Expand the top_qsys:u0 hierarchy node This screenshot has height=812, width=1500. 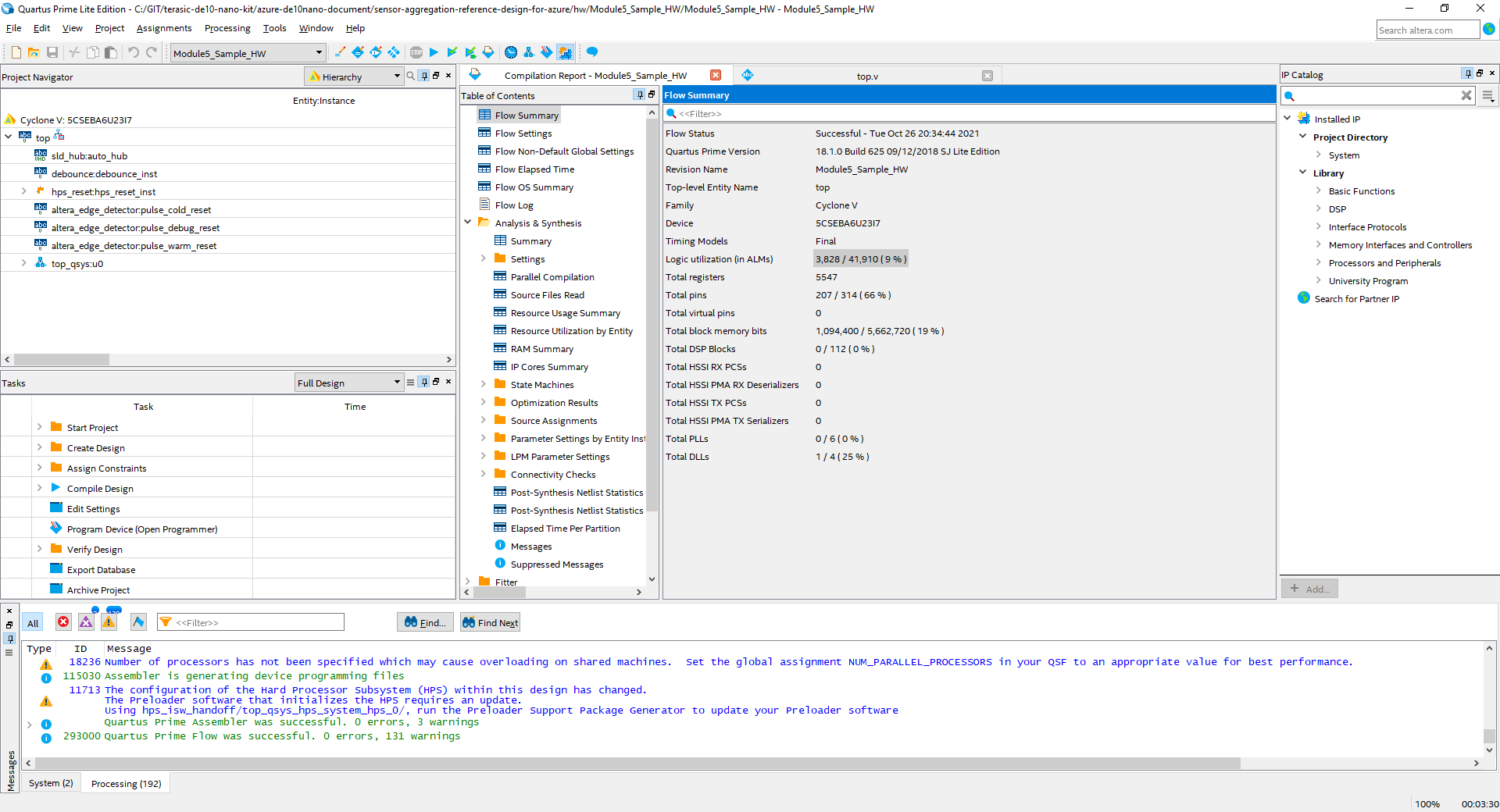(x=24, y=264)
